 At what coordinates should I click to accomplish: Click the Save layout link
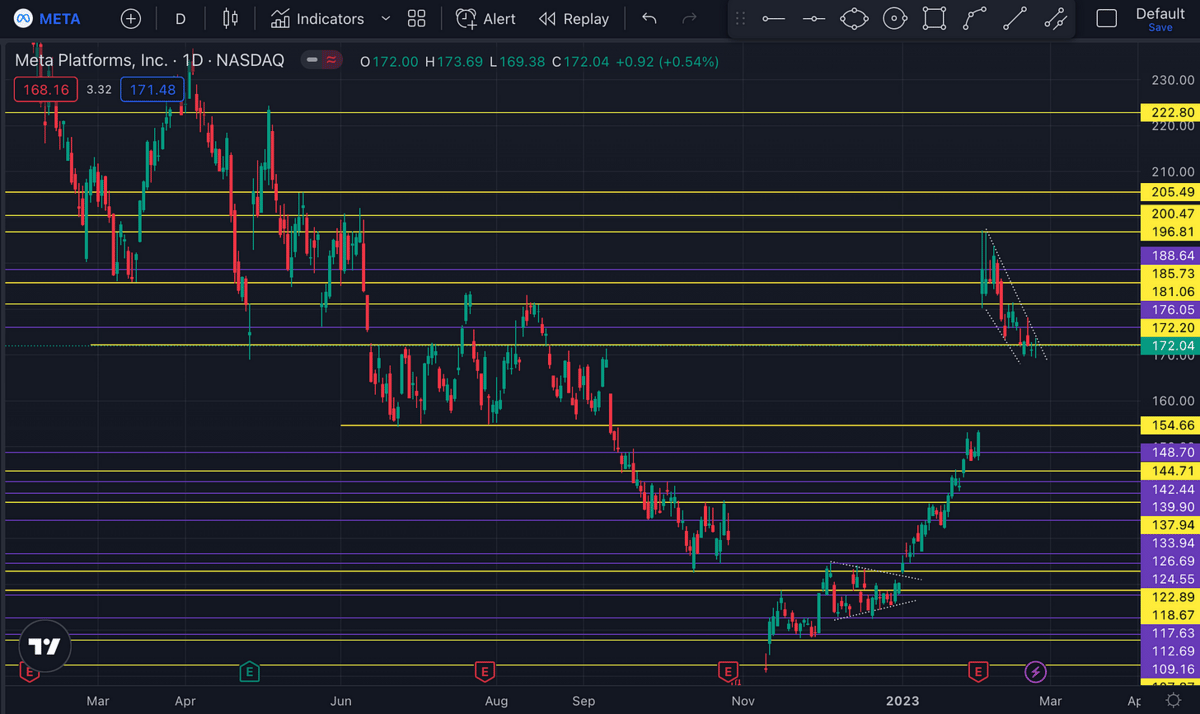click(x=1160, y=28)
